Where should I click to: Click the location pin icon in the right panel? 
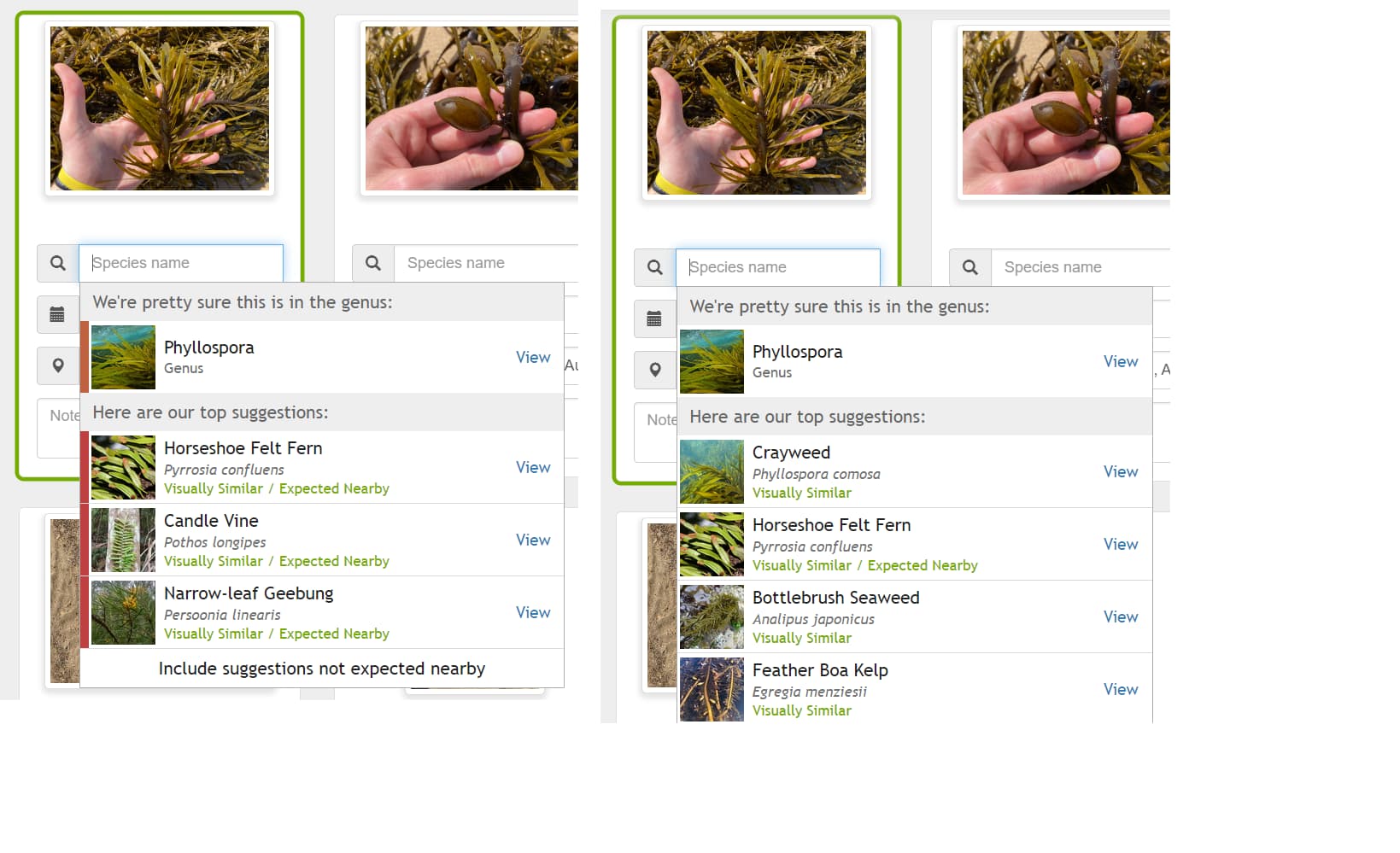coord(654,370)
